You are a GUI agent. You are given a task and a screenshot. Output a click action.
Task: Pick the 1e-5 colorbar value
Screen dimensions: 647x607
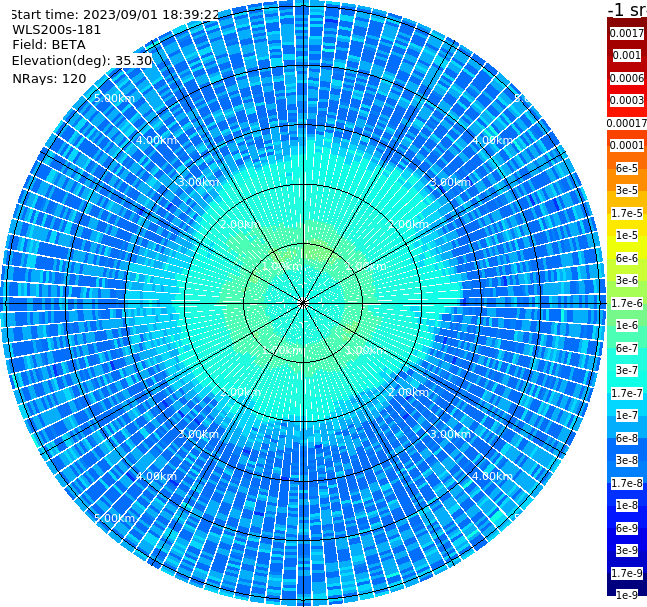[x=627, y=235]
